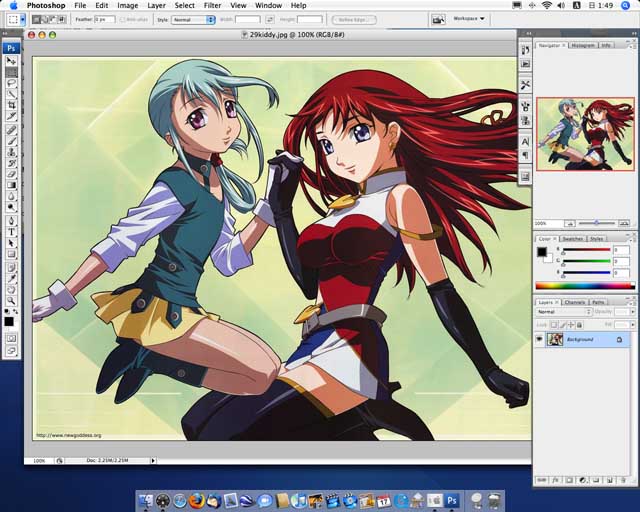Open the tool preset picker arrow
Screen dimensions: 640x512
click(23, 19)
